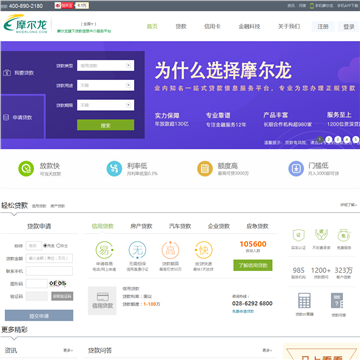The image size is (360, 360).
Task: Open the 贷款类型 dropdown
Action: [105, 66]
